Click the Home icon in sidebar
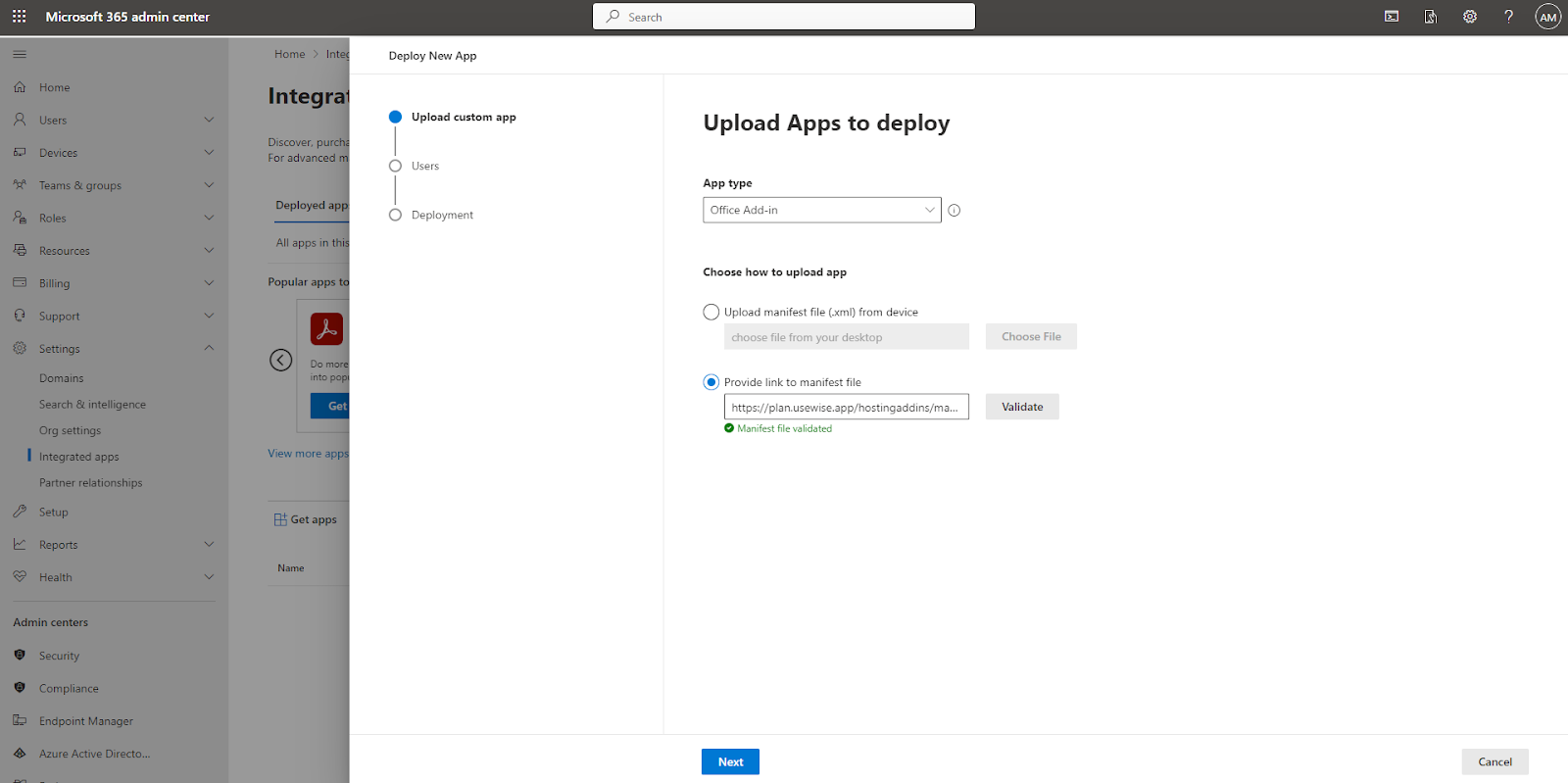 (x=20, y=87)
